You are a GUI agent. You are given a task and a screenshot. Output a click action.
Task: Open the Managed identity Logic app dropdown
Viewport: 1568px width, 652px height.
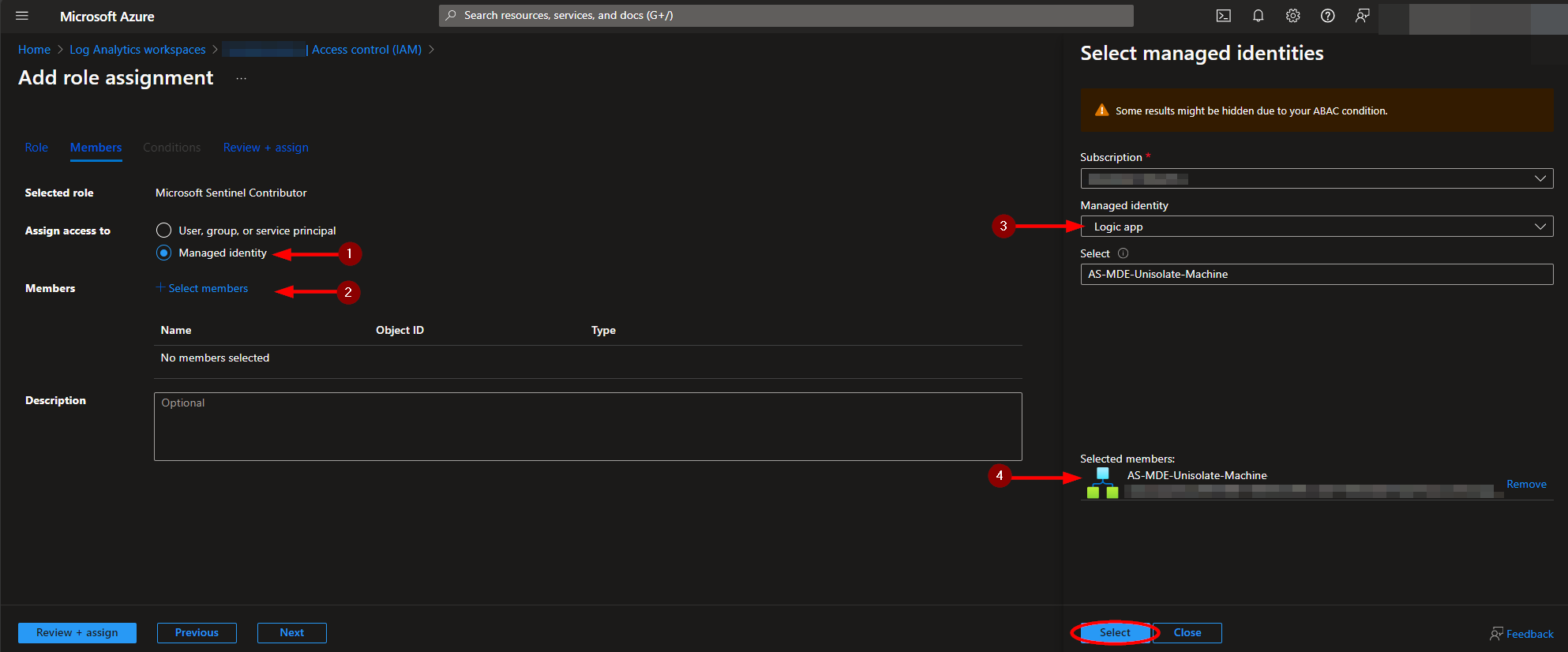1317,227
